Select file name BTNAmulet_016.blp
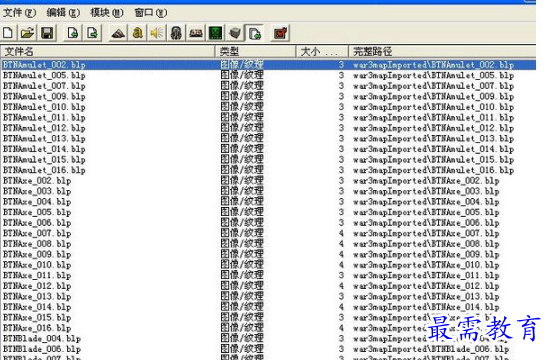Screen dimensions: 549x360 (x=44, y=170)
